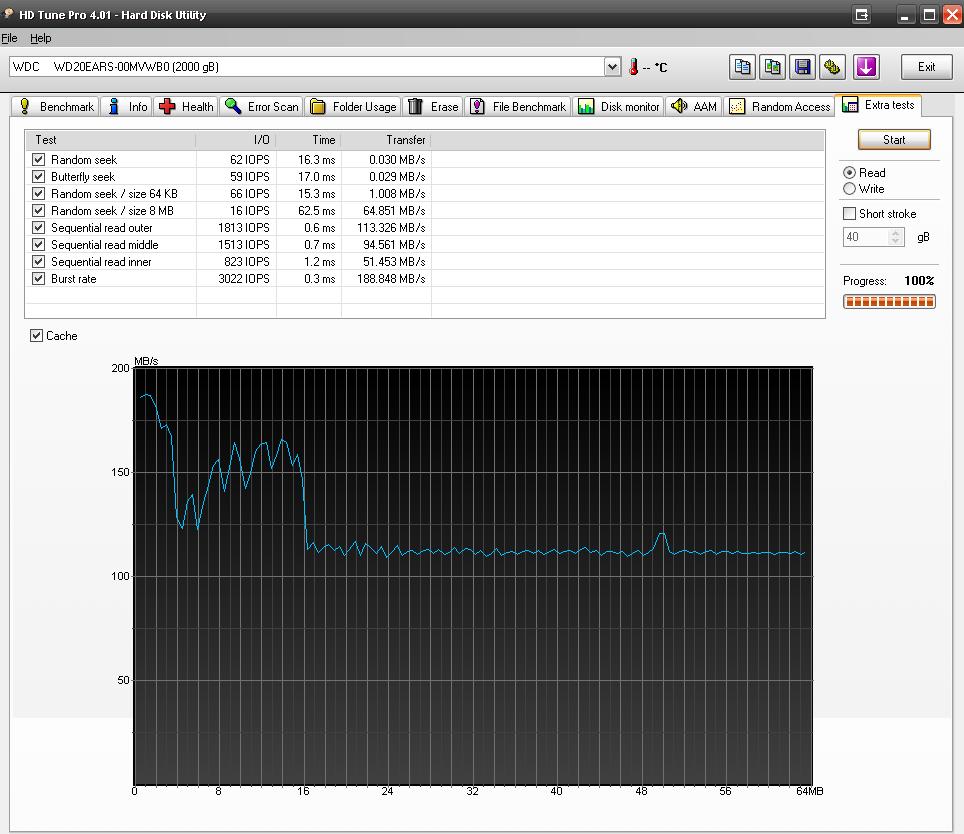This screenshot has height=834, width=964.
Task: Copy info to clipboard toolbar icon
Action: tap(742, 67)
